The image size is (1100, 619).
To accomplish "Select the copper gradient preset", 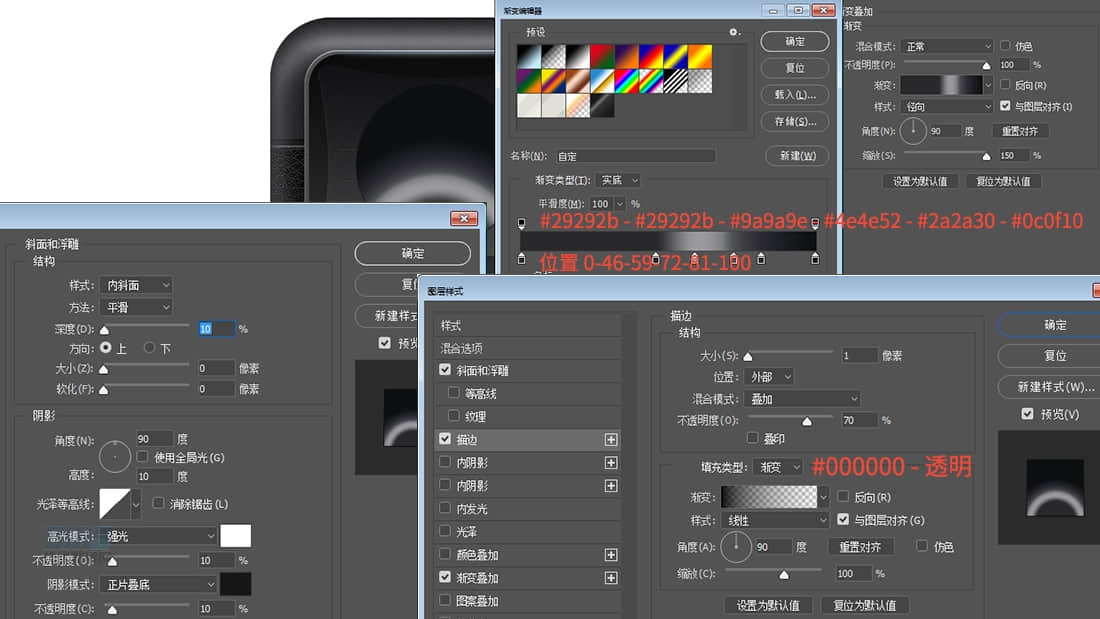I will 577,81.
